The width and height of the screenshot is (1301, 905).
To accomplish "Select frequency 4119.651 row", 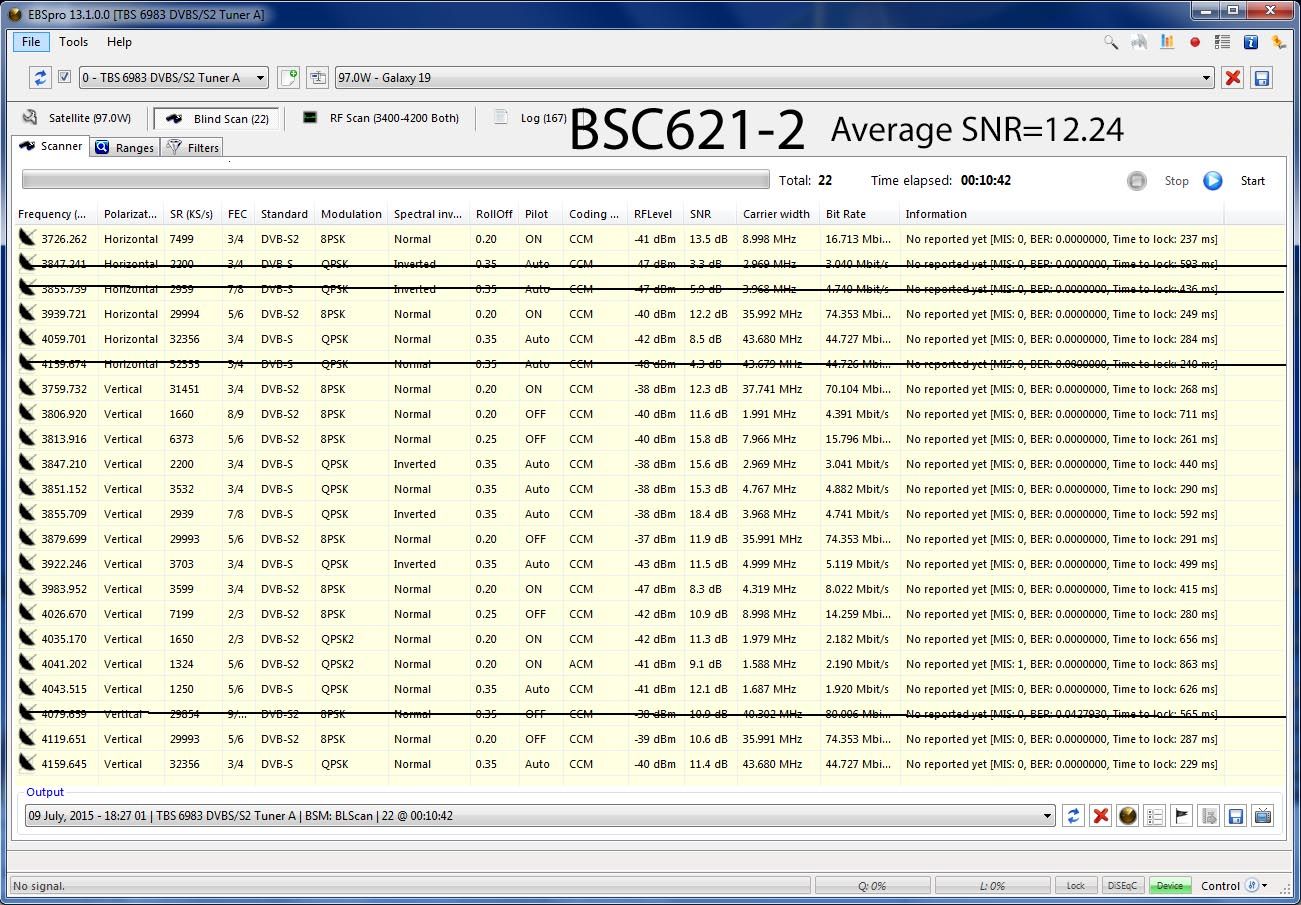I will pyautogui.click(x=650, y=739).
